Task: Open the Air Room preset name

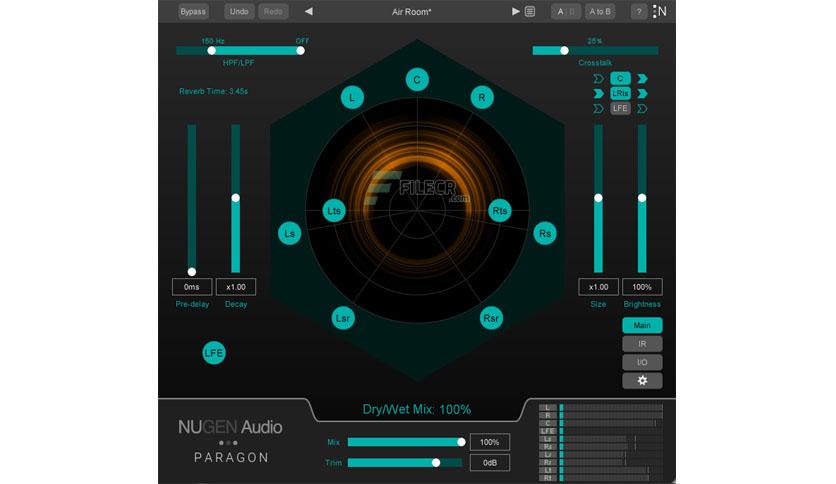Action: pos(412,12)
